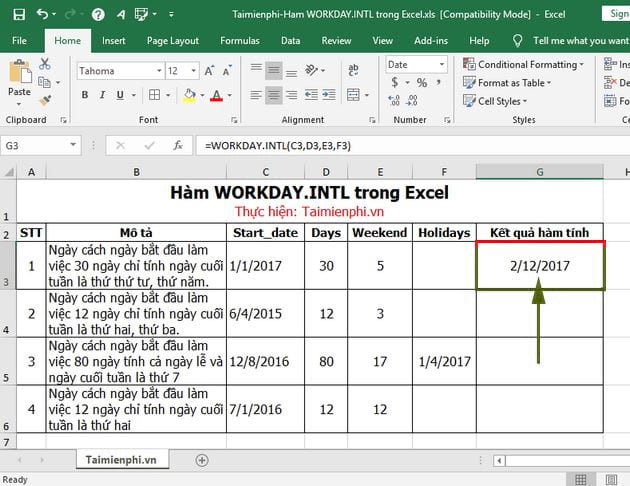630x486 pixels.
Task: Click the Insert Function fx icon
Action: 178,145
